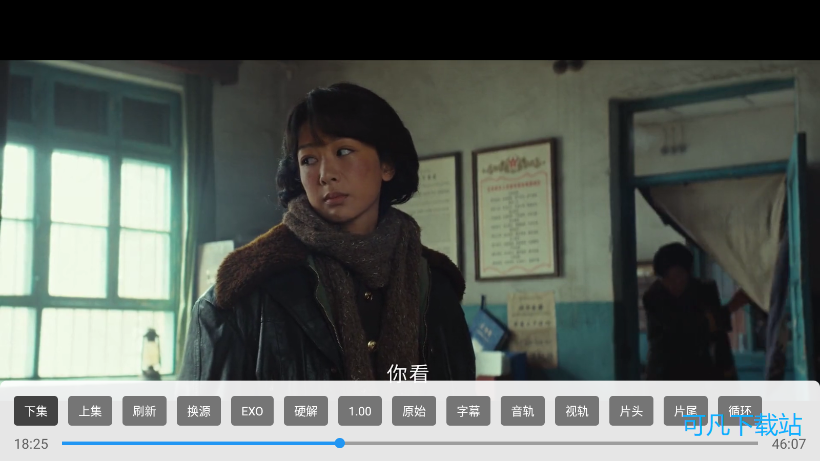Click the 18:25 elapsed time label

[31, 444]
